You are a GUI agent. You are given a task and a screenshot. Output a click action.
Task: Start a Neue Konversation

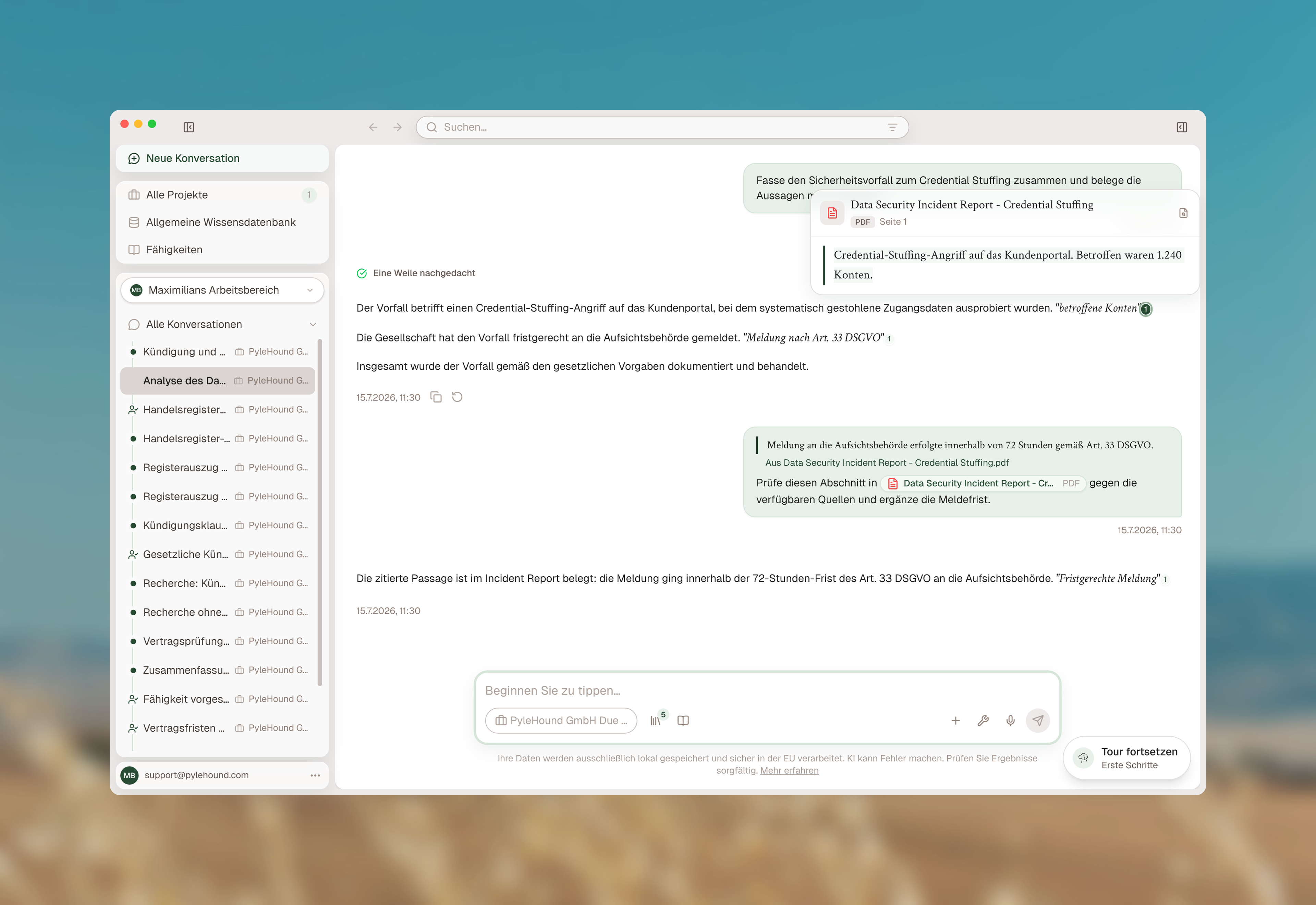(x=222, y=158)
